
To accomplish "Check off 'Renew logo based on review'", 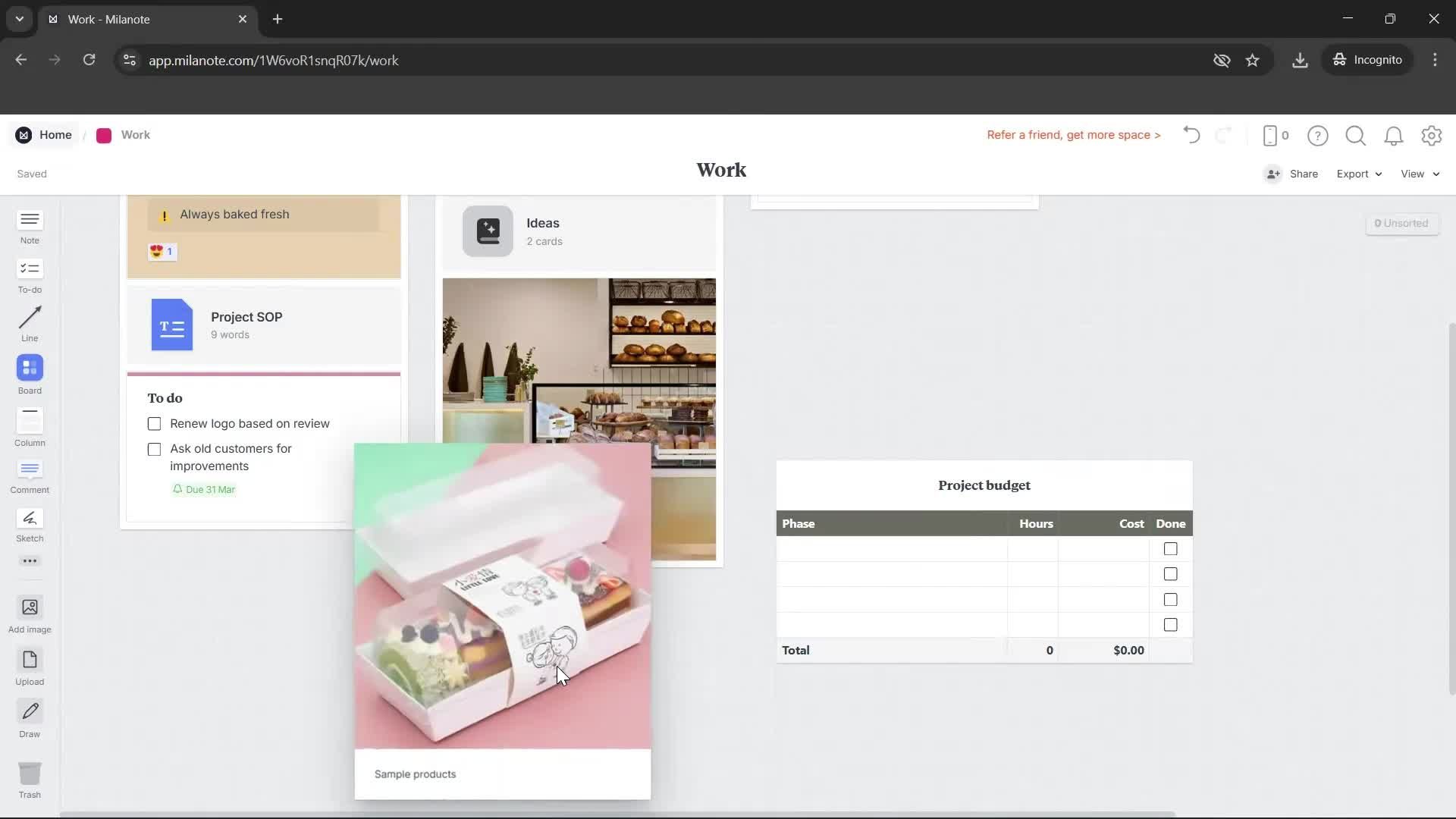I will point(154,424).
